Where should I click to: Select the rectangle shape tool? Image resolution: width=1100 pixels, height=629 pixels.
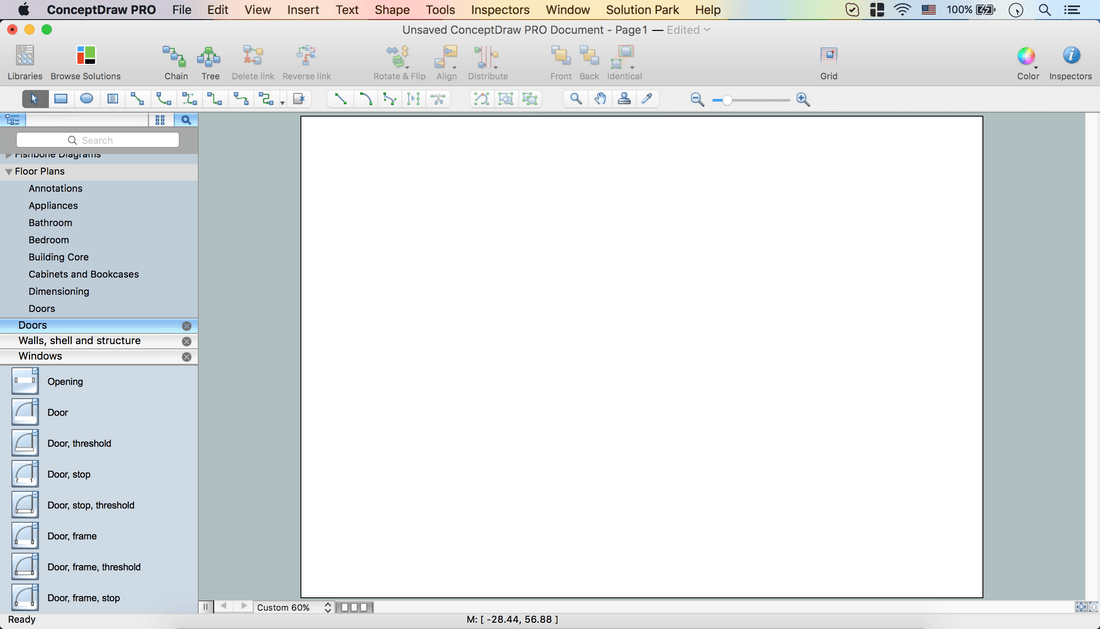(61, 99)
